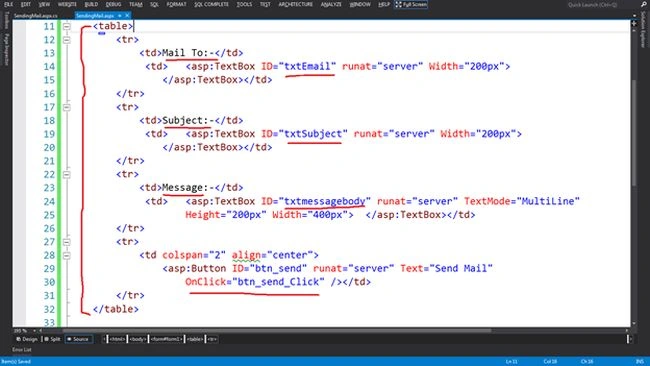The image size is (650, 366).
Task: Collapse the tr tag on line 12
Action: point(66,40)
